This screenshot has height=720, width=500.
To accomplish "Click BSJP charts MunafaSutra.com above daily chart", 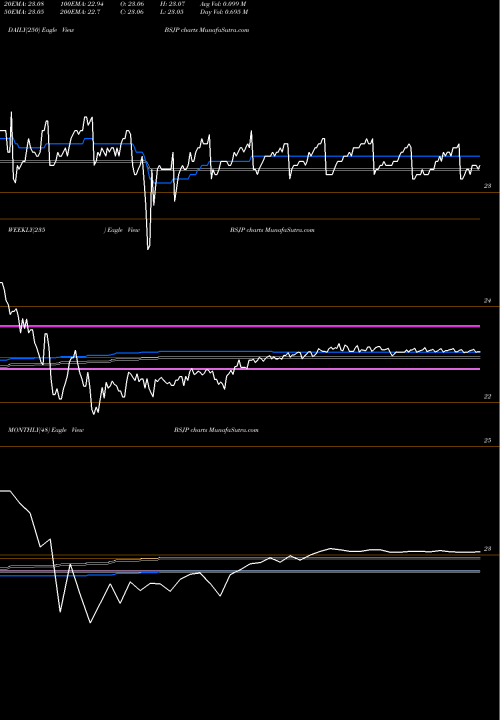I will [x=207, y=30].
